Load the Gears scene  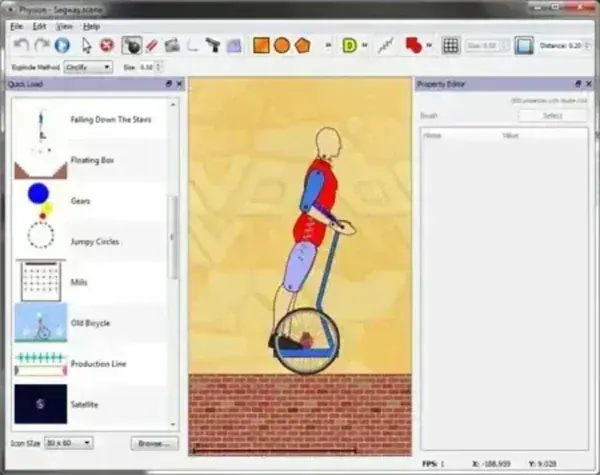tap(90, 201)
